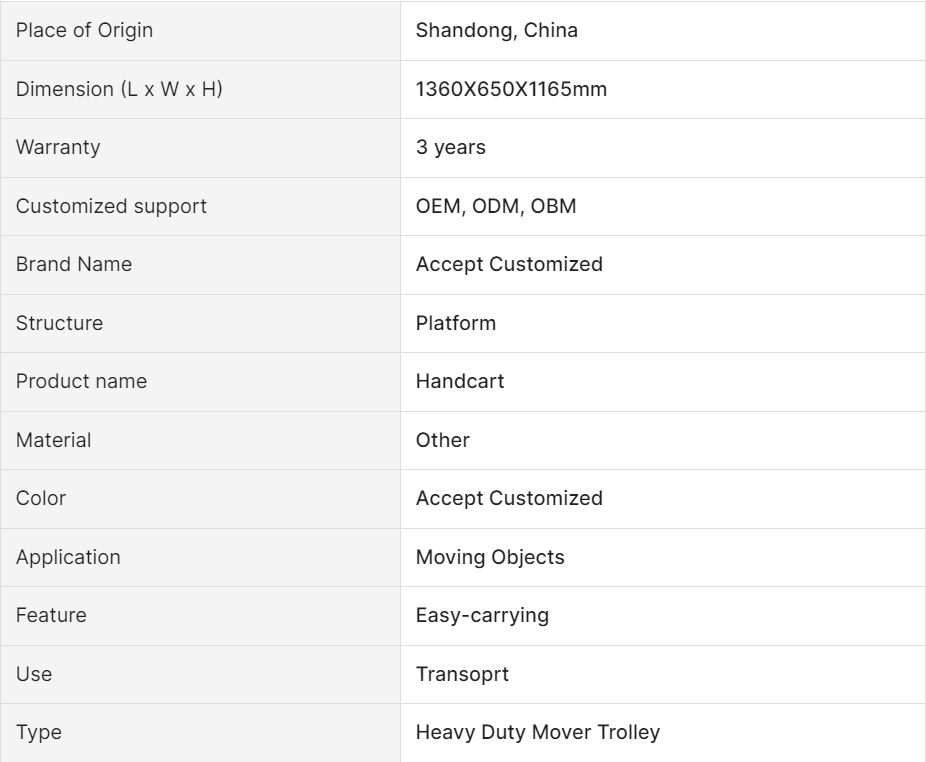Select the Moving Objects value
The width and height of the screenshot is (926, 762).
tap(490, 557)
